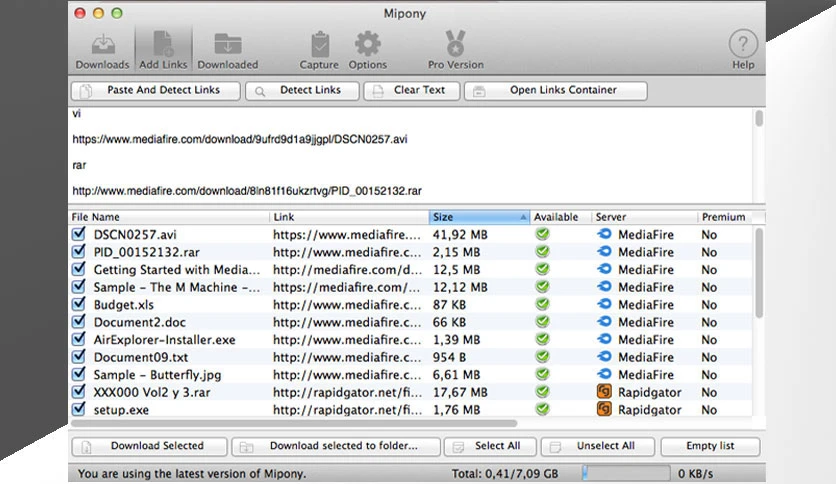836x484 pixels.
Task: Click available checkmark for AirExplorer-Installer.exe
Action: click(x=543, y=340)
